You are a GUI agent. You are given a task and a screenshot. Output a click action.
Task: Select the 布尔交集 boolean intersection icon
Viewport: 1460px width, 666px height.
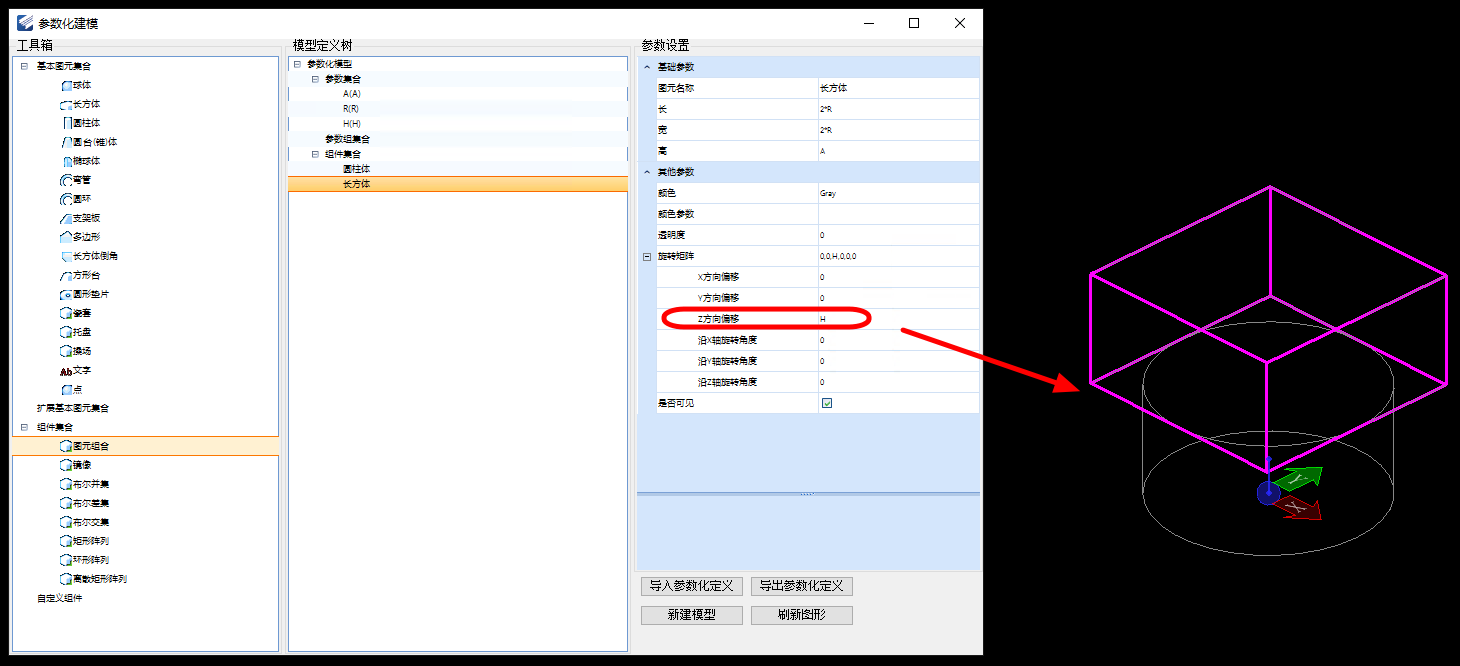[66, 522]
